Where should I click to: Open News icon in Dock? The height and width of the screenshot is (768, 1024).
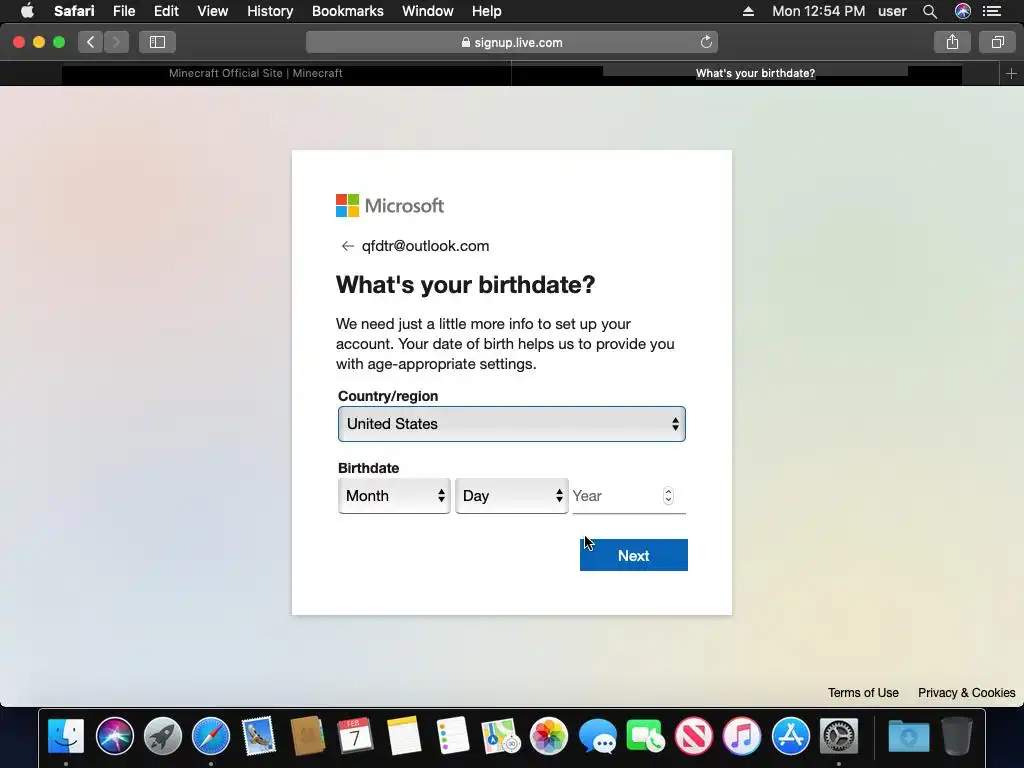(694, 736)
